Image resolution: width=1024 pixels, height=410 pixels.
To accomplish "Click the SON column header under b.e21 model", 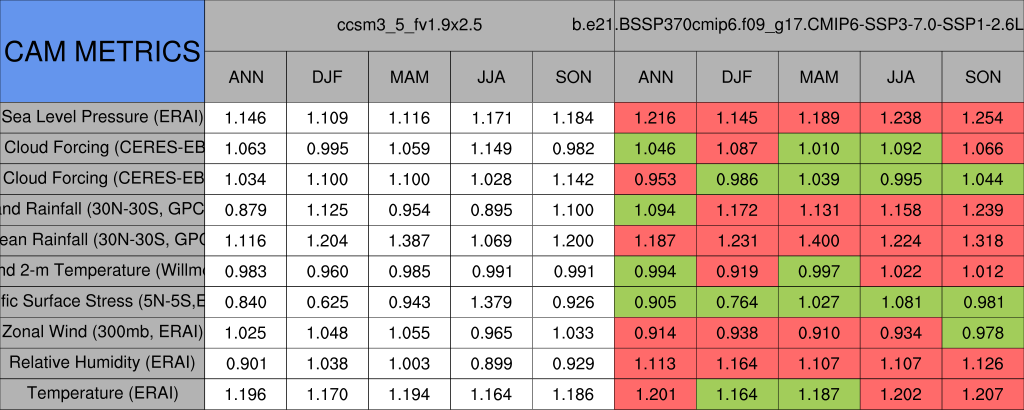I will coord(983,77).
